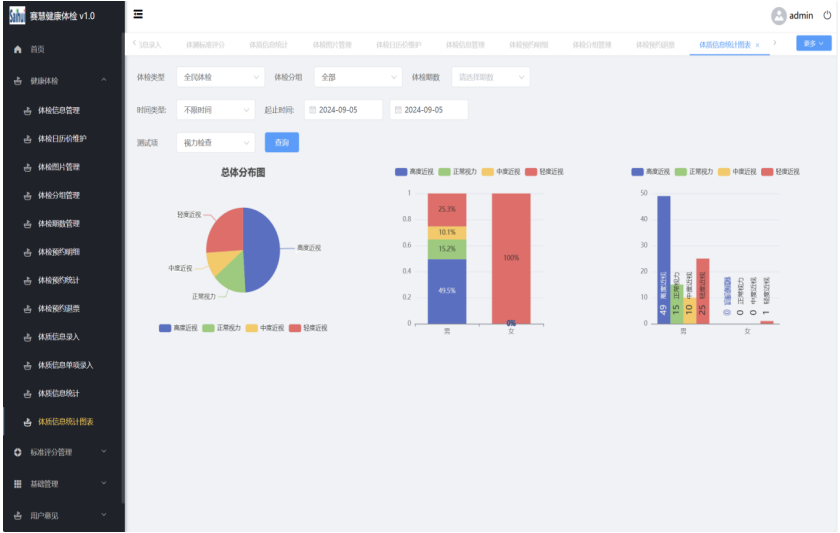The height and width of the screenshot is (533, 840).
Task: Toggle 高度近视 legend in pie chart
Action: pos(178,328)
